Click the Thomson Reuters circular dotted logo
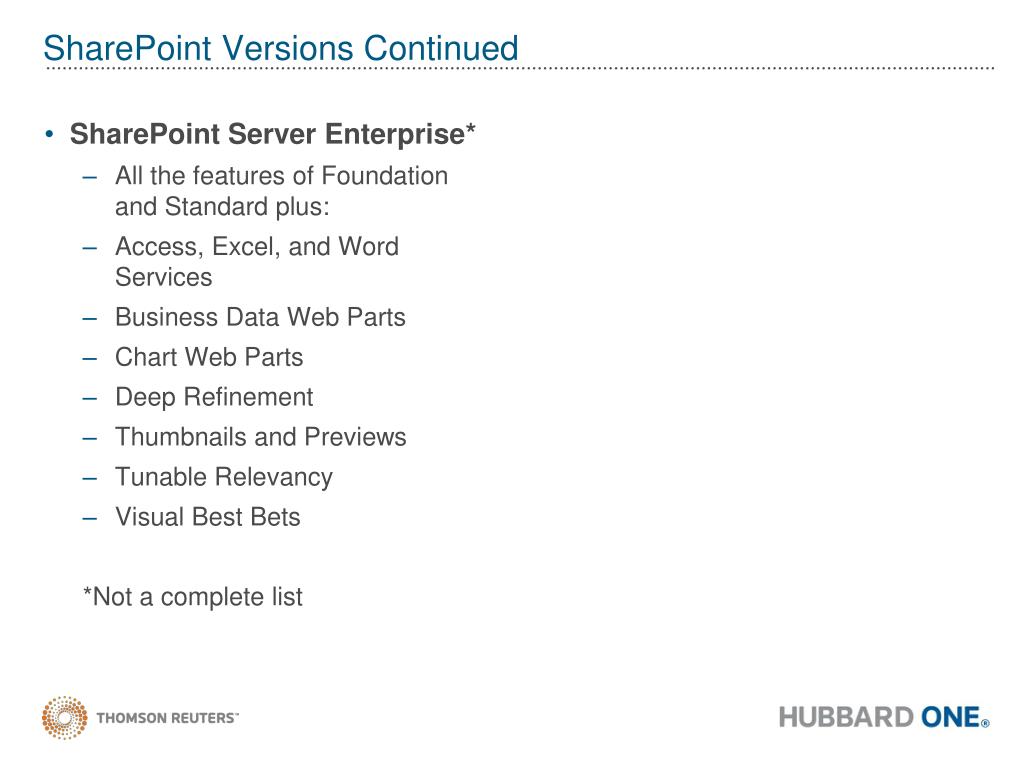Viewport: 1024px width, 768px height. (65, 718)
